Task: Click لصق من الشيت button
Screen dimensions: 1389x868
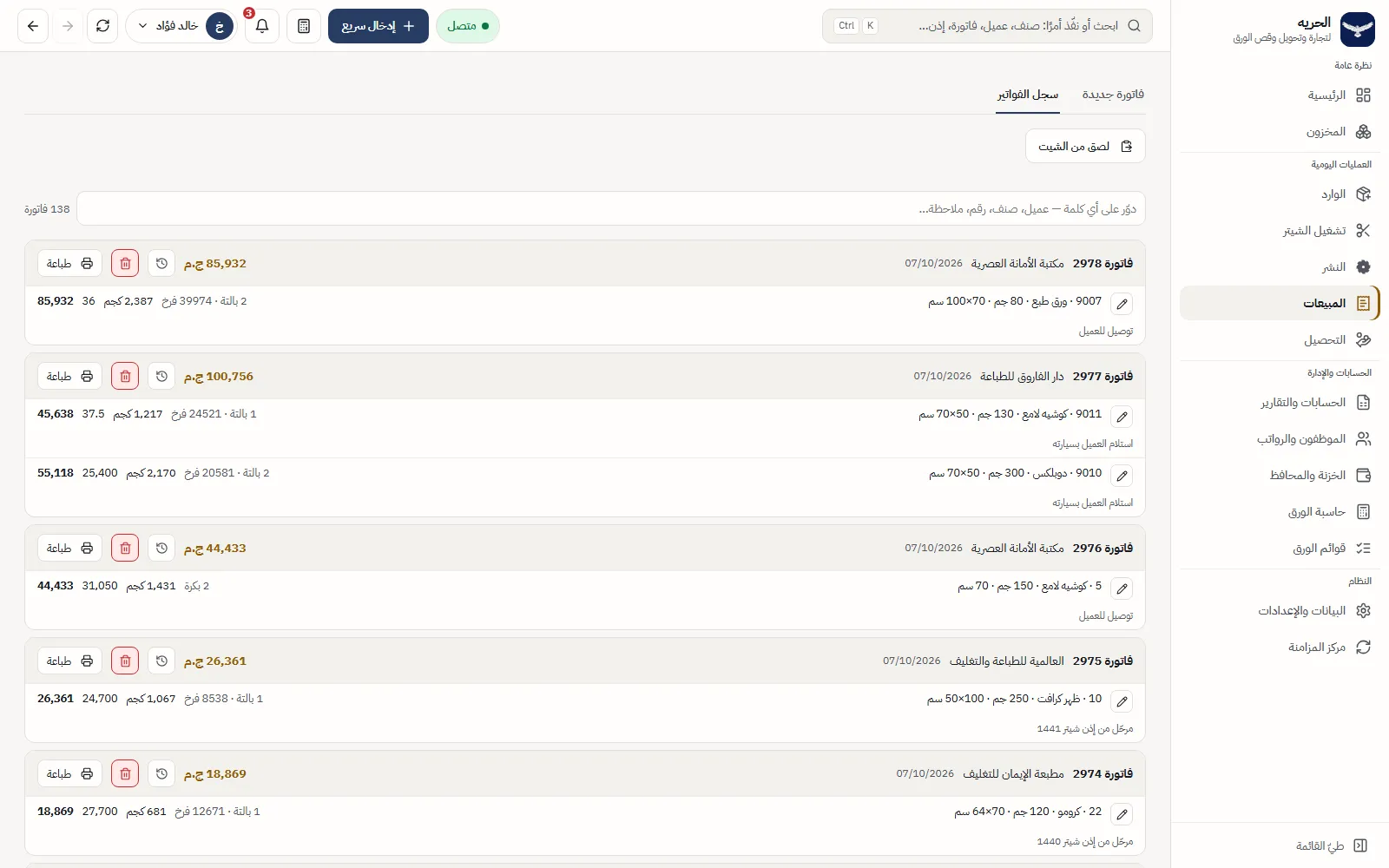Action: tap(1085, 146)
